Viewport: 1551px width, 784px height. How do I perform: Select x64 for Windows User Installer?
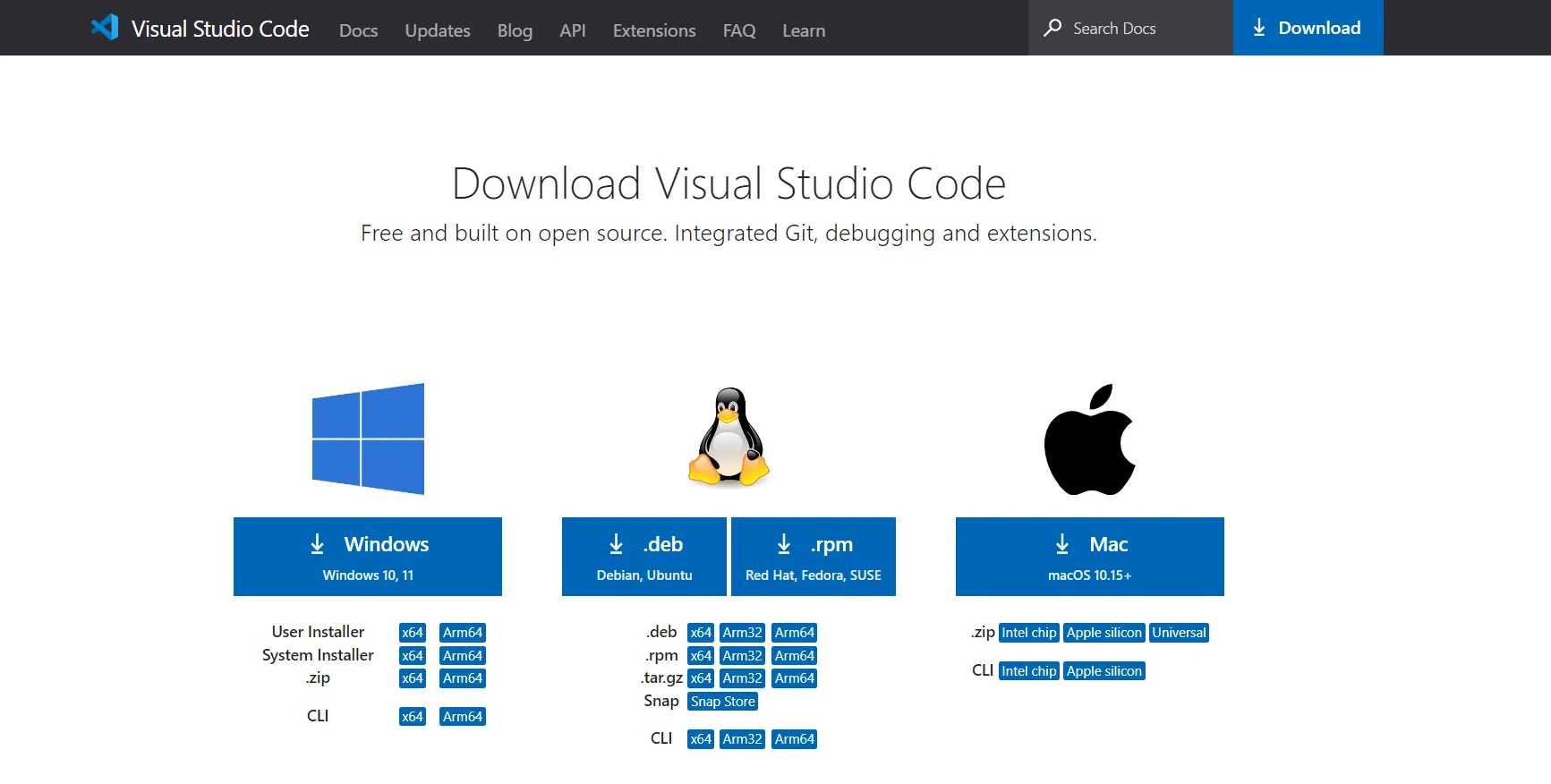tap(413, 633)
